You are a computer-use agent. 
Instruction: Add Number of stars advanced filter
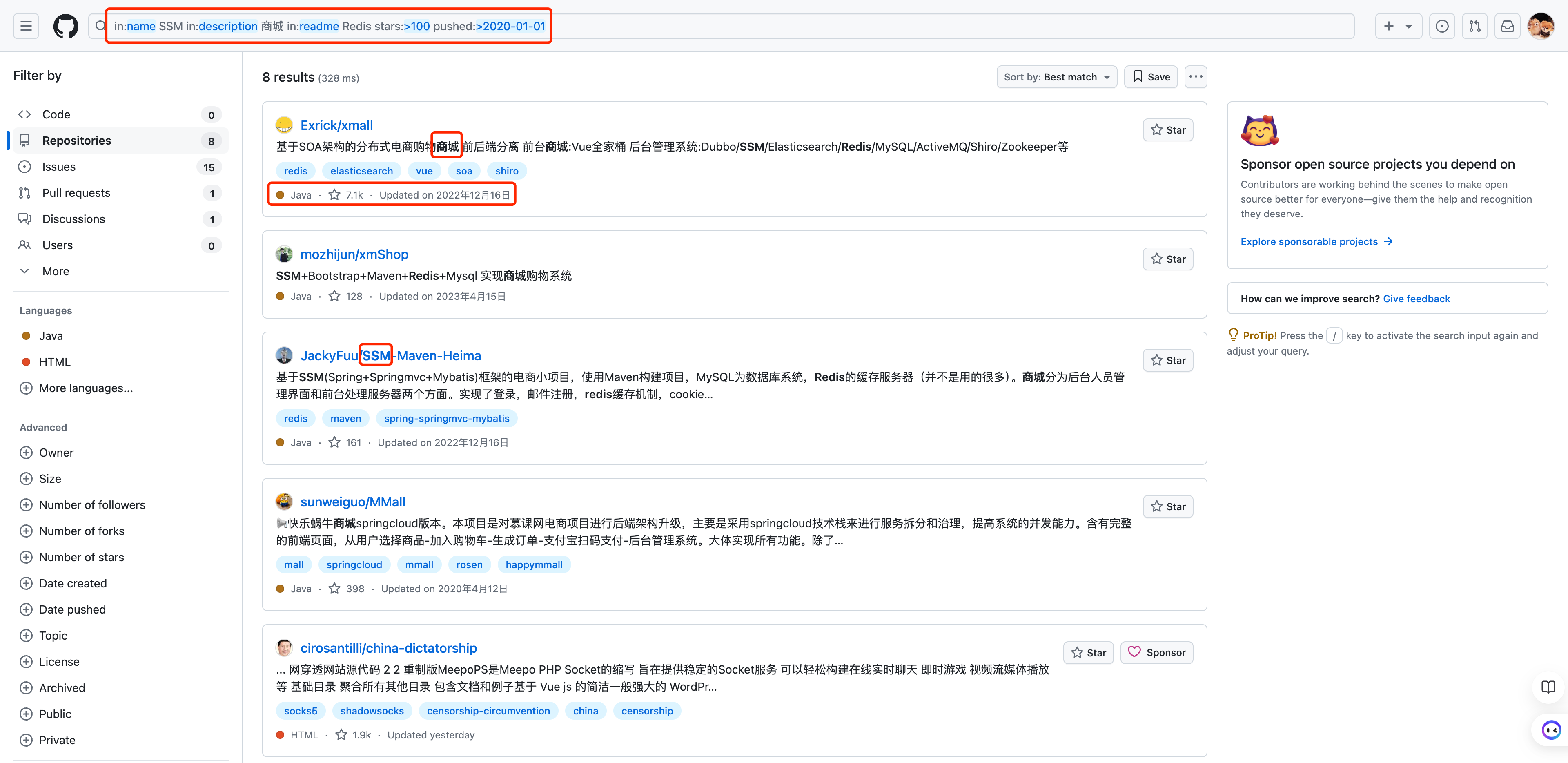[81, 557]
